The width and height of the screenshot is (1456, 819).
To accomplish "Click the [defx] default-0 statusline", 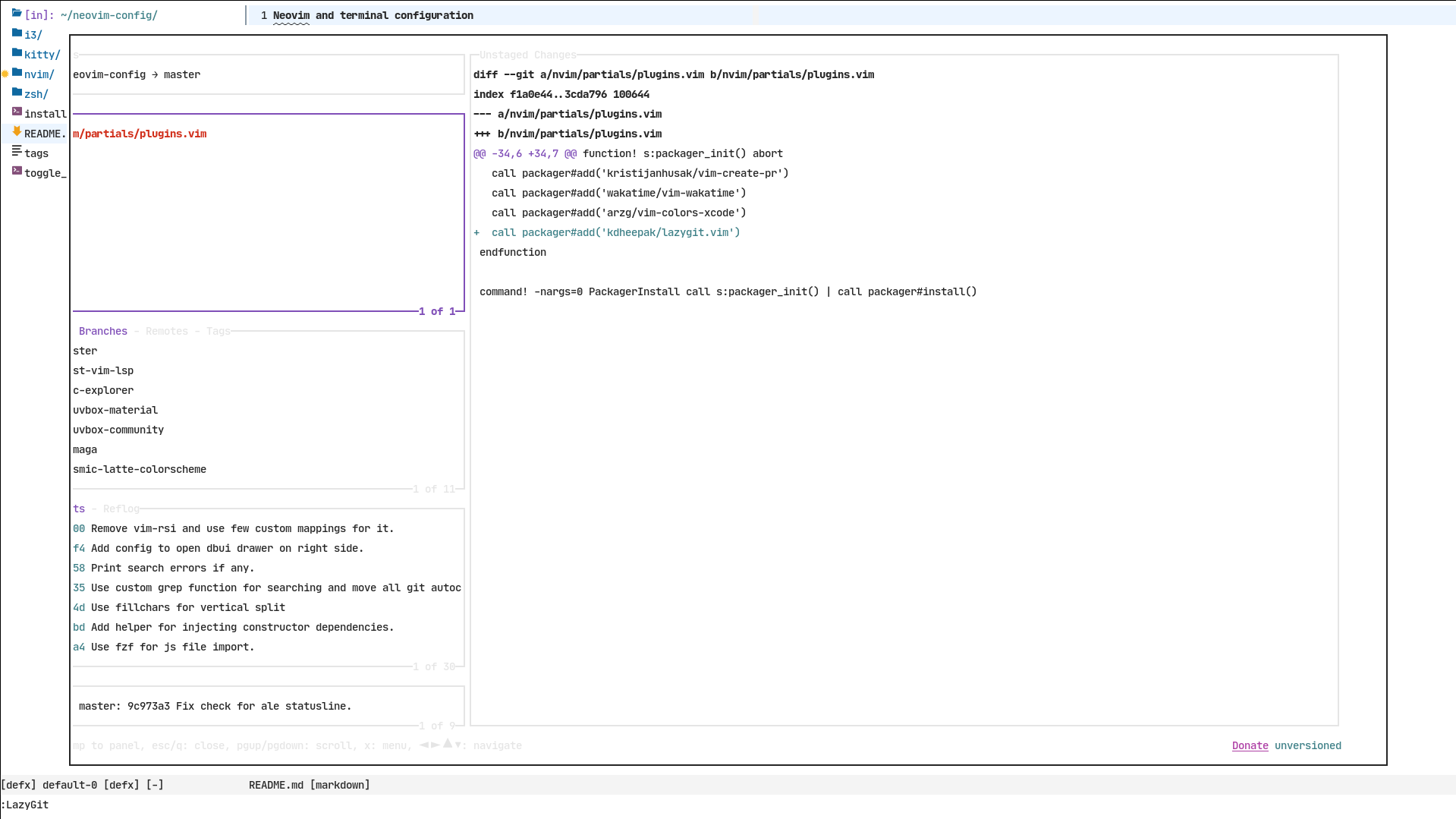I will (x=82, y=785).
